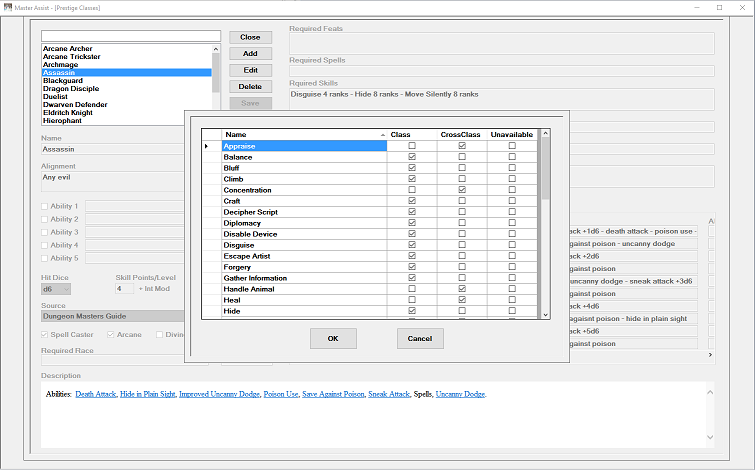Screen dimensions: 755x470
Task: Toggle the Spell Caster checkbox
Action: coord(44,334)
